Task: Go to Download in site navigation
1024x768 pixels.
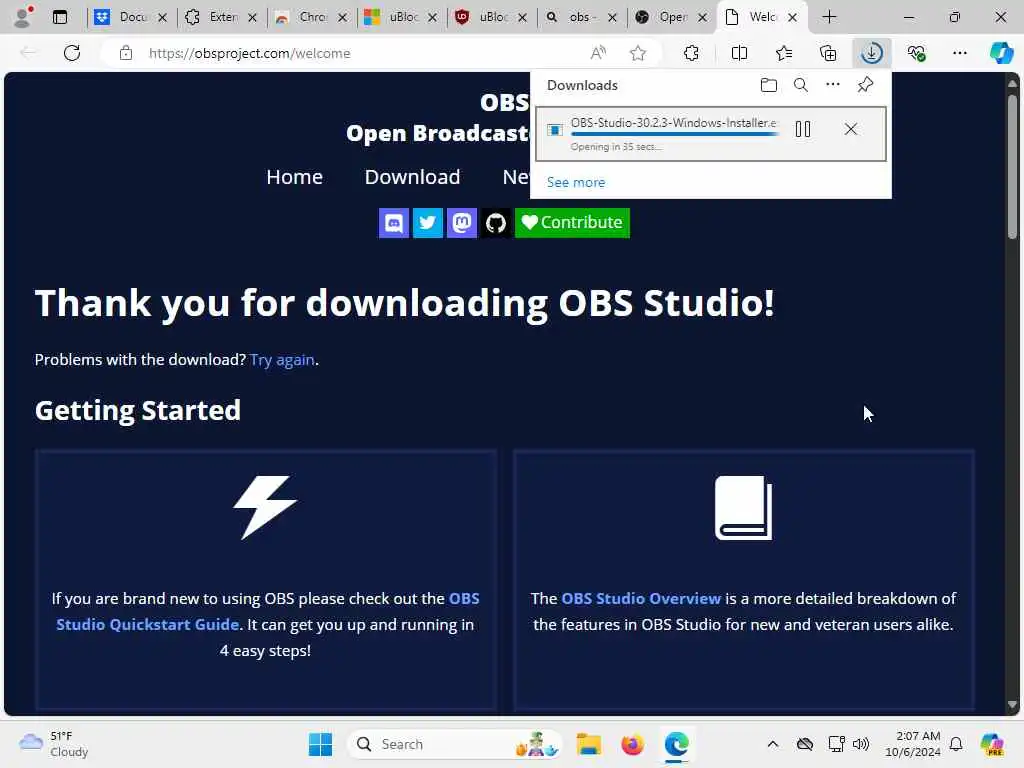Action: tap(412, 177)
